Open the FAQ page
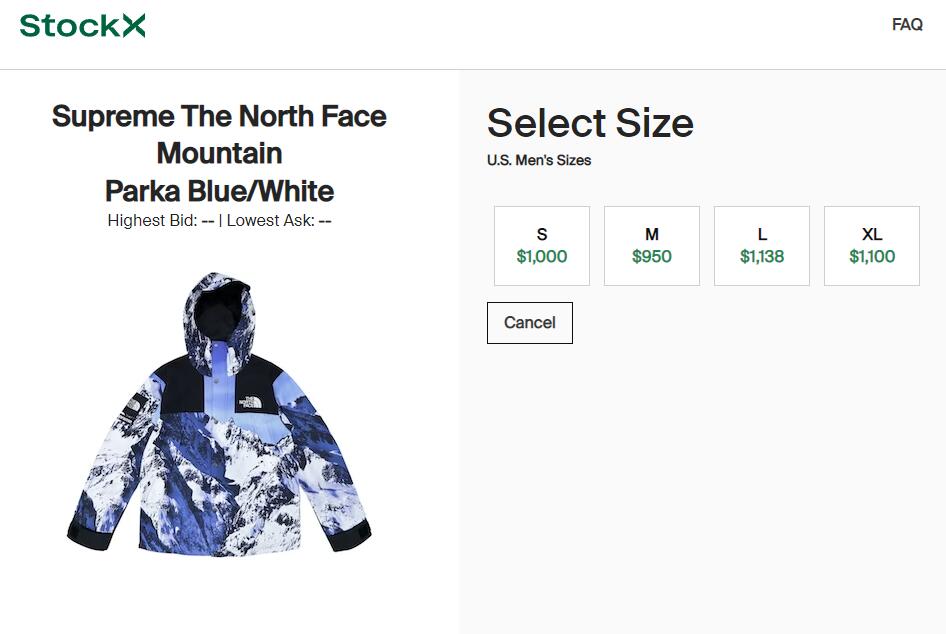946x634 pixels. [906, 25]
